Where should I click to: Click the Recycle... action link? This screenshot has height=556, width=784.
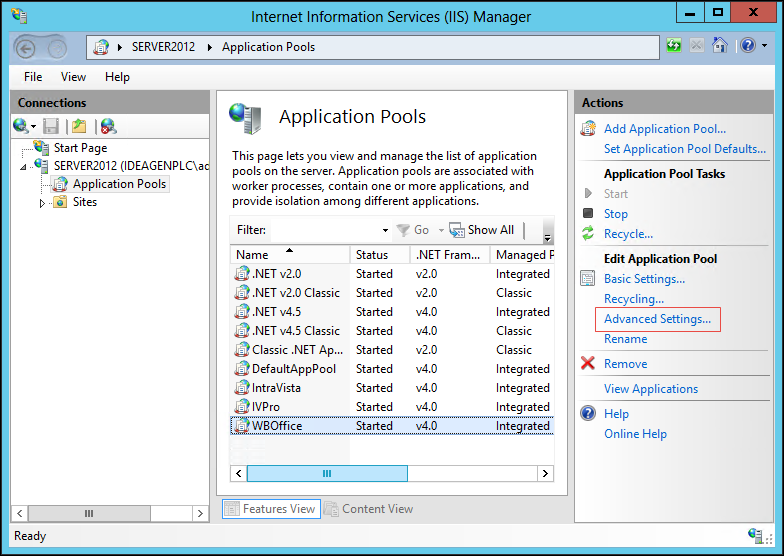click(x=628, y=234)
